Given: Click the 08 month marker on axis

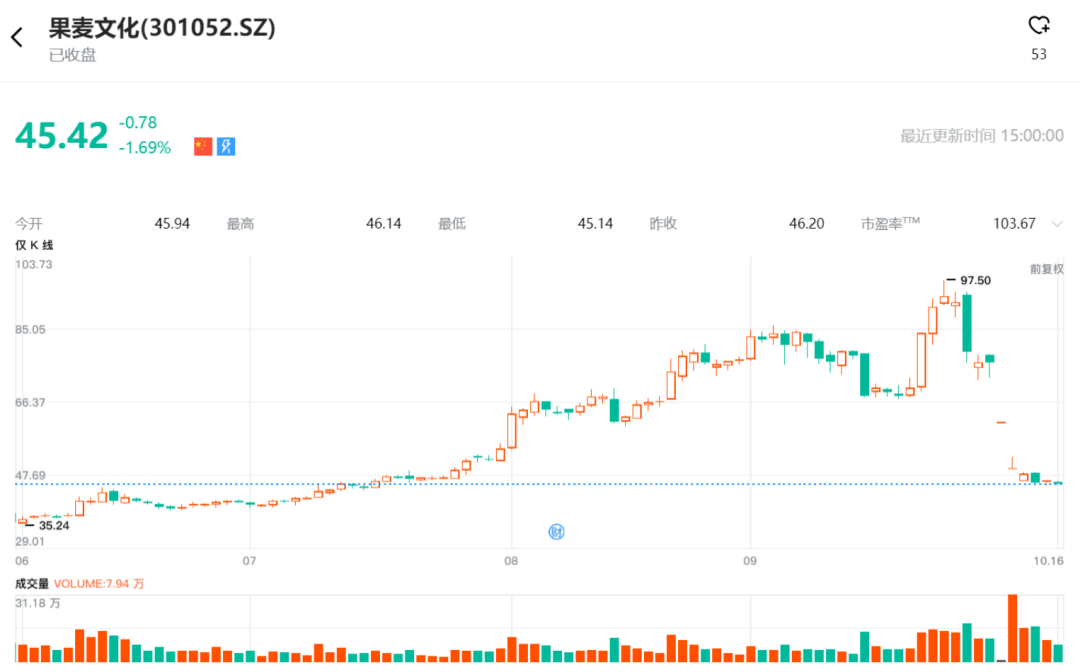Looking at the screenshot, I should [x=510, y=561].
